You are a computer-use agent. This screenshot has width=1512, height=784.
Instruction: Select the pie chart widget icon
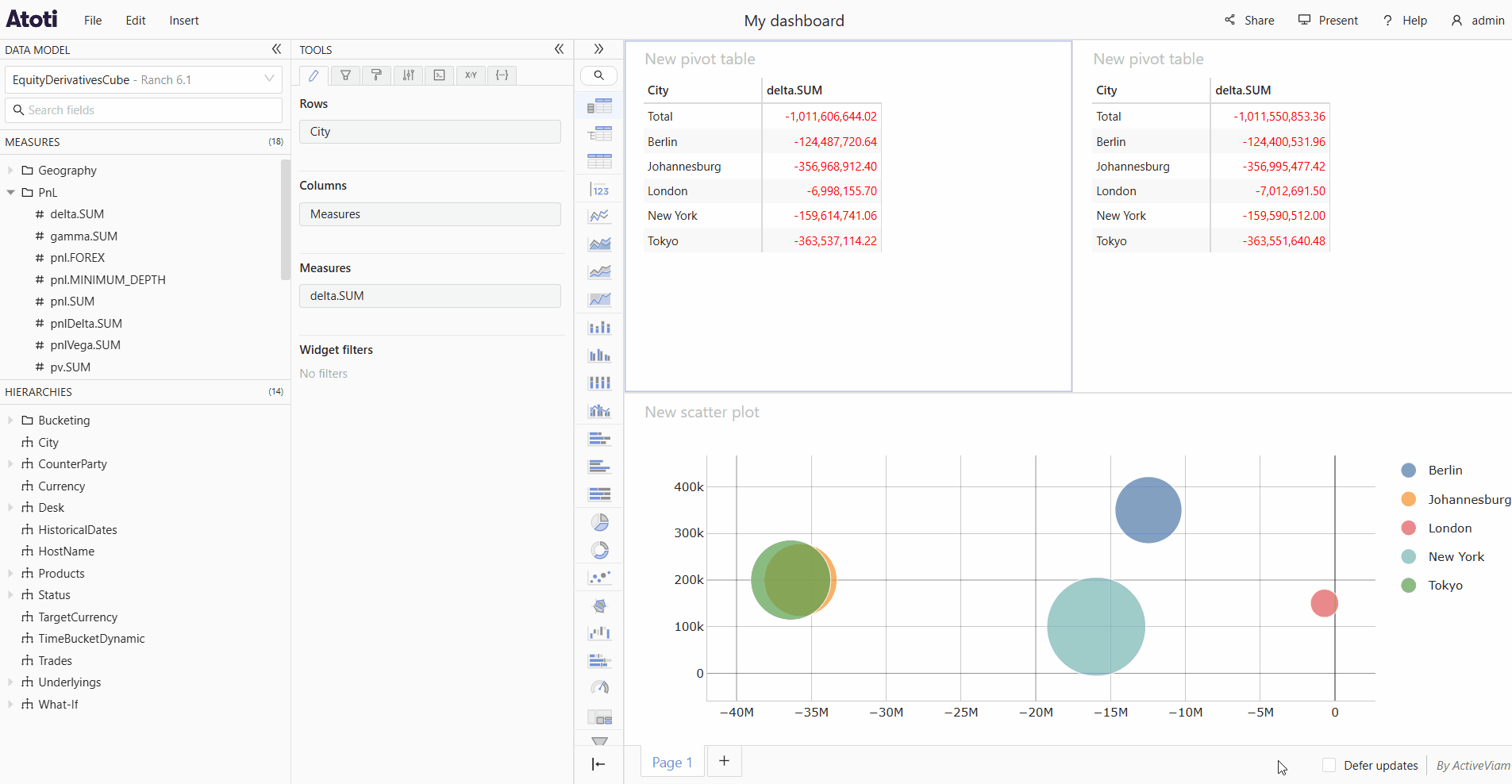[x=600, y=522]
